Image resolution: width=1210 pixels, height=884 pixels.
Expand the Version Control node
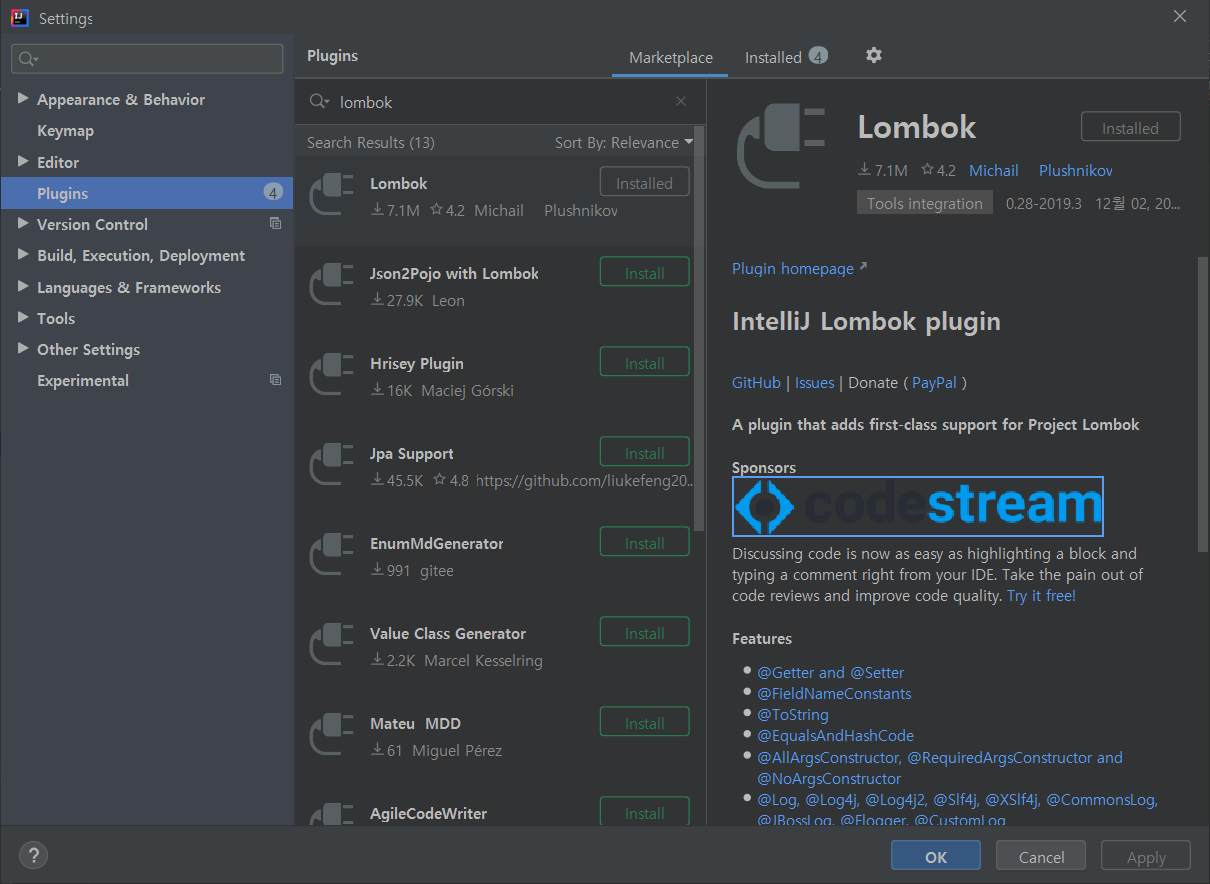point(23,224)
